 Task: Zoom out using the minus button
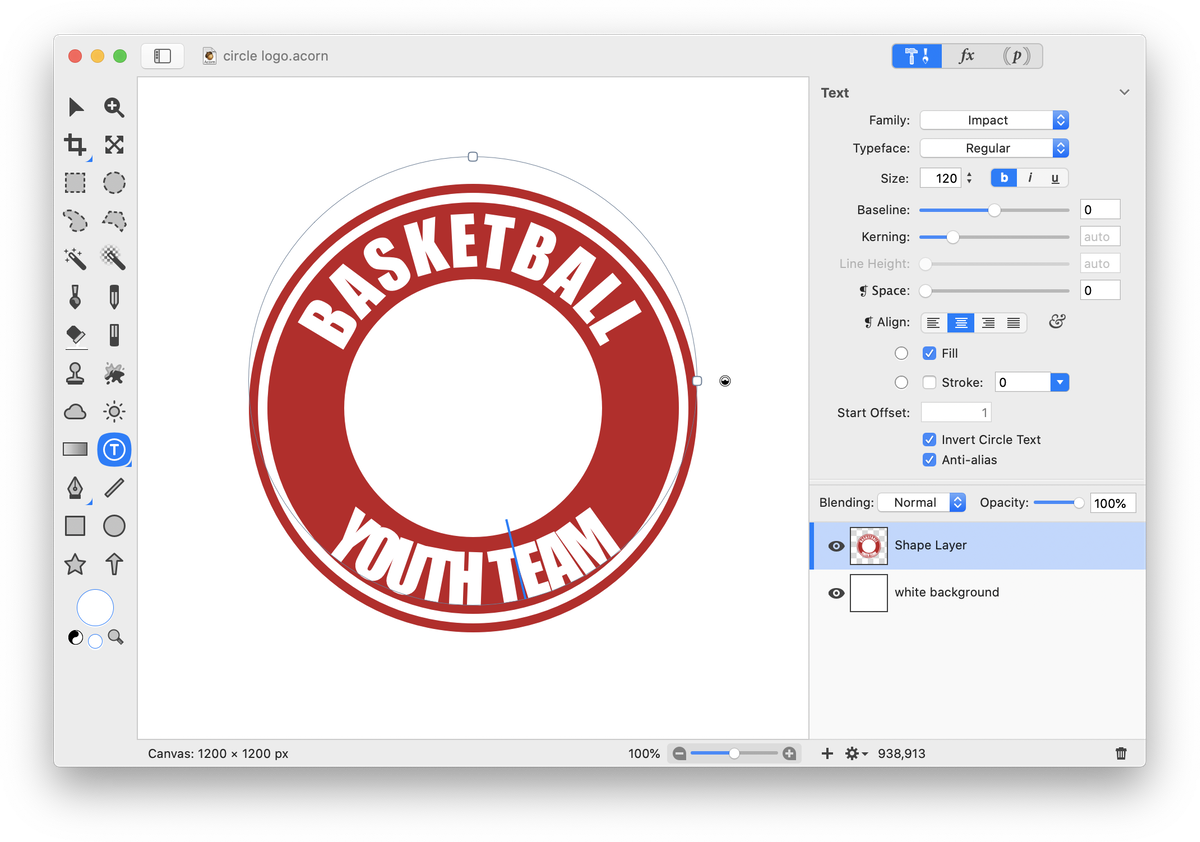coord(680,753)
